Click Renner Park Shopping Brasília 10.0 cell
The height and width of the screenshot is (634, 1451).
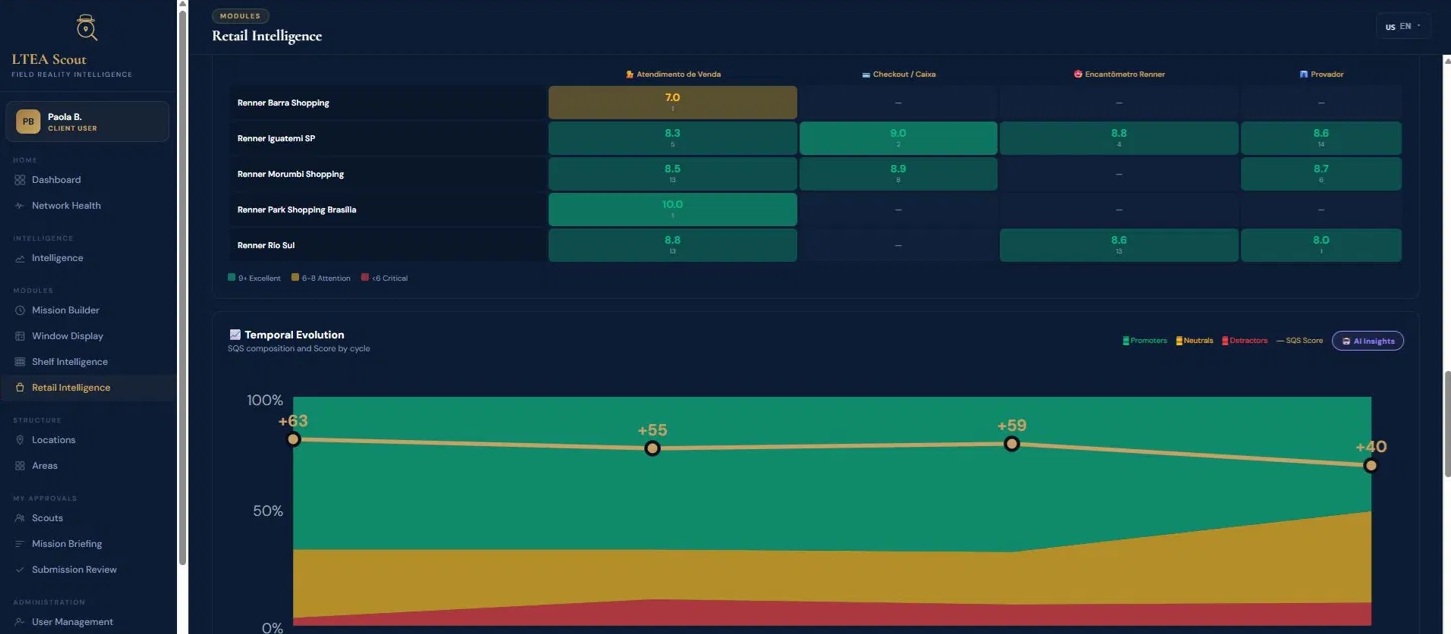pos(673,209)
